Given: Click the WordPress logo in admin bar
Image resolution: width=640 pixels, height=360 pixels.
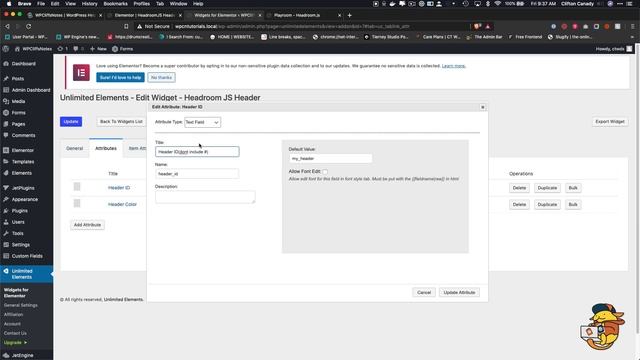Looking at the screenshot, I should [6, 49].
